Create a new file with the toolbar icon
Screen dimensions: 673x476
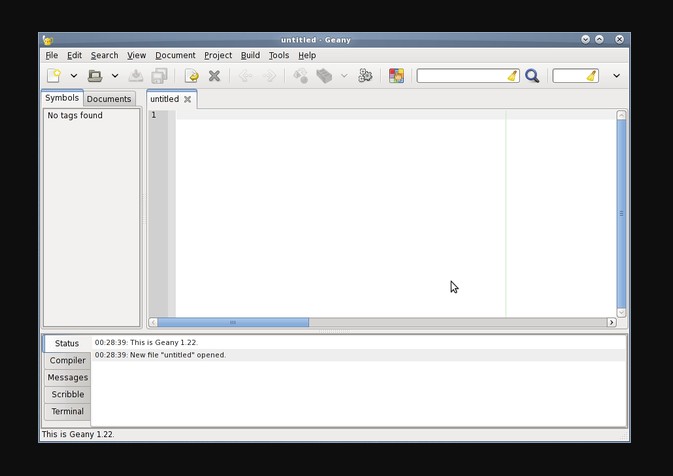click(x=54, y=76)
